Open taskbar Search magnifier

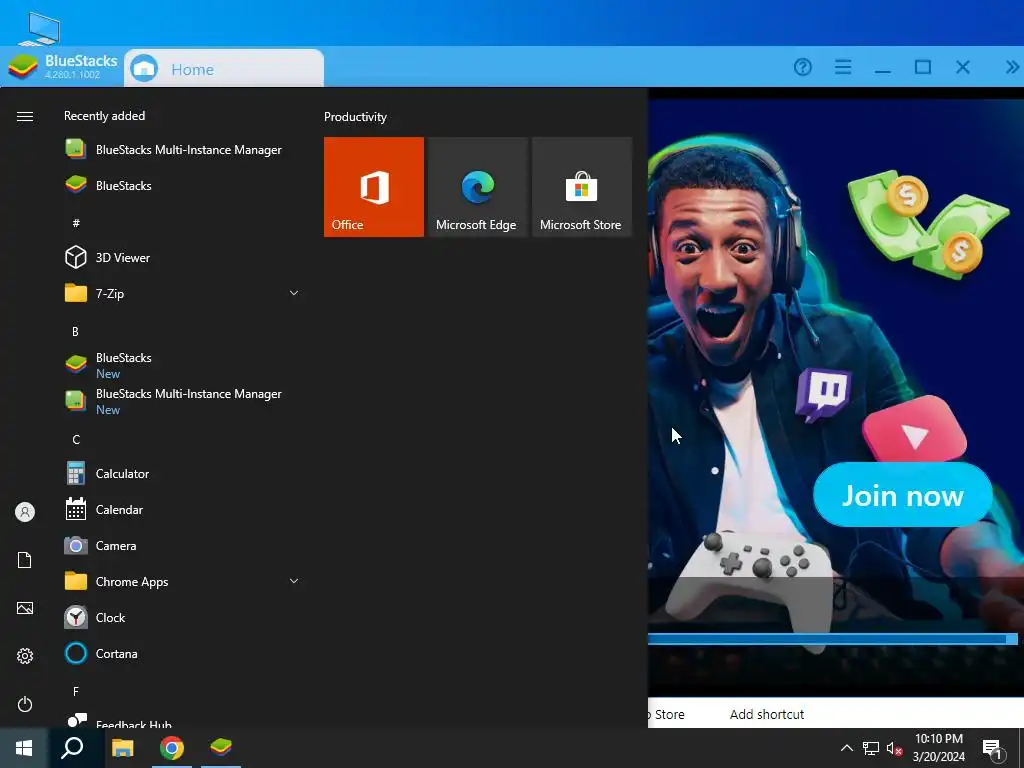coord(72,748)
